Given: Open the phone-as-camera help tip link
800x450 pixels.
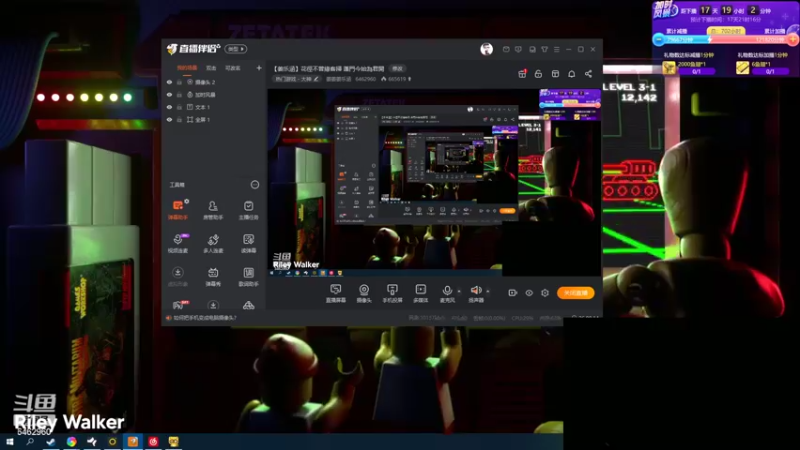Looking at the screenshot, I should [204, 318].
